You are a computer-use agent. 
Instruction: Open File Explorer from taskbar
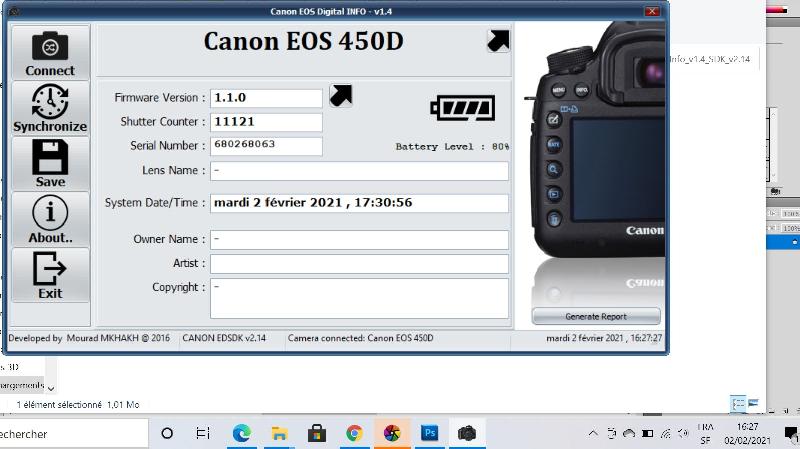coord(279,434)
